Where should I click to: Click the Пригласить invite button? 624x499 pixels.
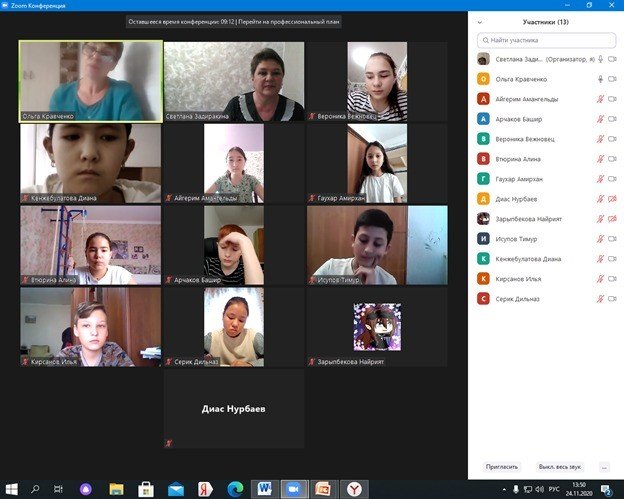(x=502, y=466)
